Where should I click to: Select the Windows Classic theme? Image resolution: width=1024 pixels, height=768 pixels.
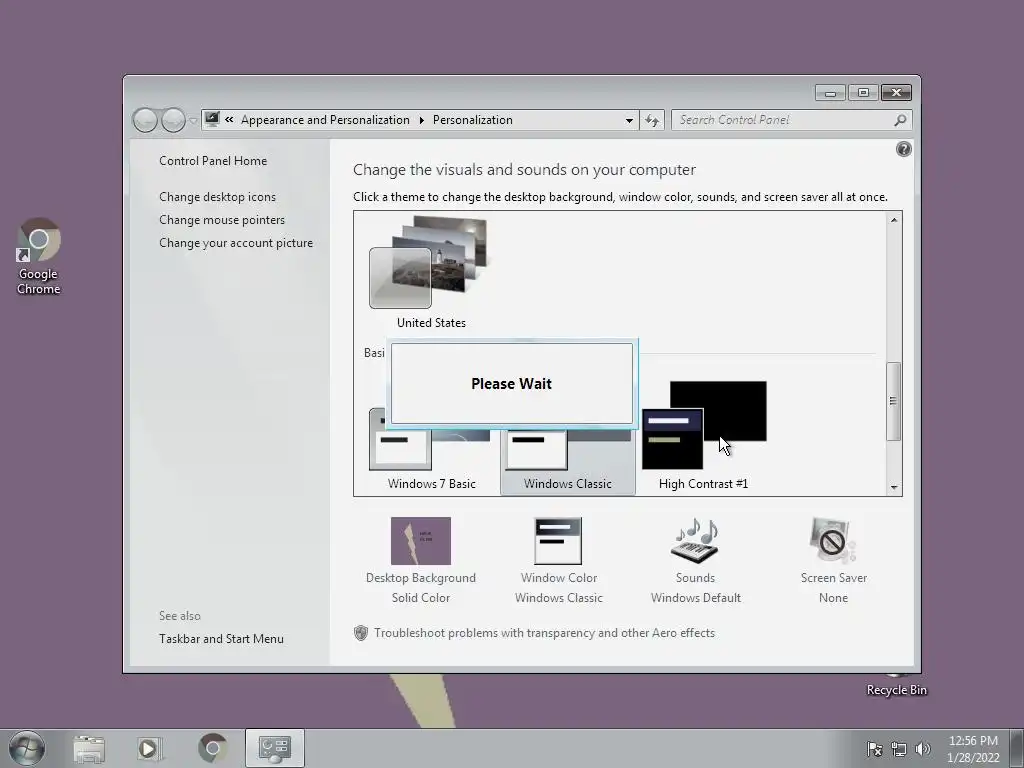[x=568, y=457]
